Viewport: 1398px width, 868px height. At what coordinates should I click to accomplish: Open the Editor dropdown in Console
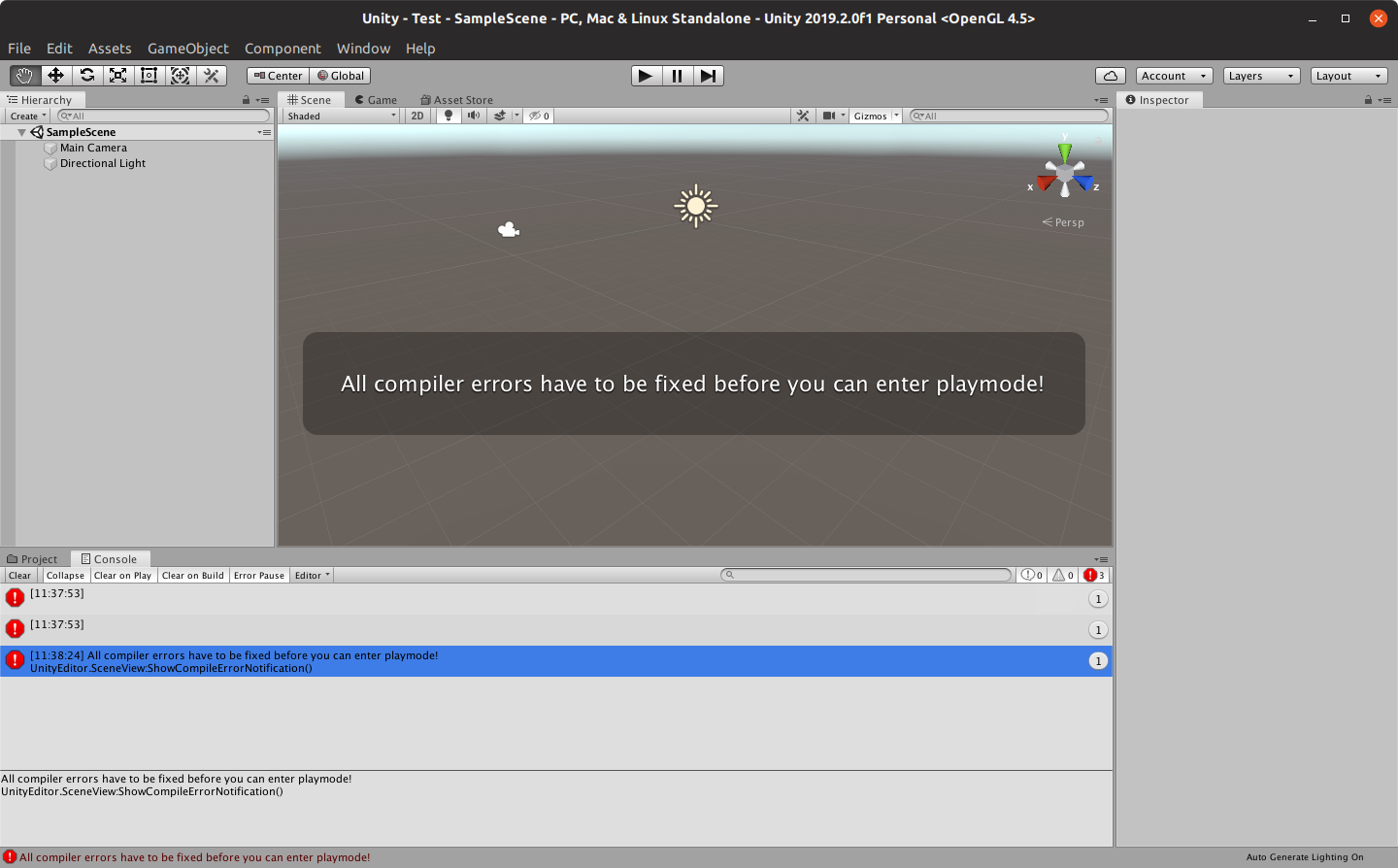click(312, 576)
